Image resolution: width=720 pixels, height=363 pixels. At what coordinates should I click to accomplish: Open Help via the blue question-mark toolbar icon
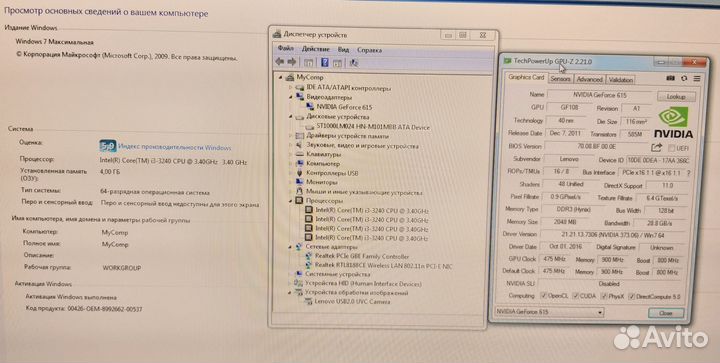(325, 62)
